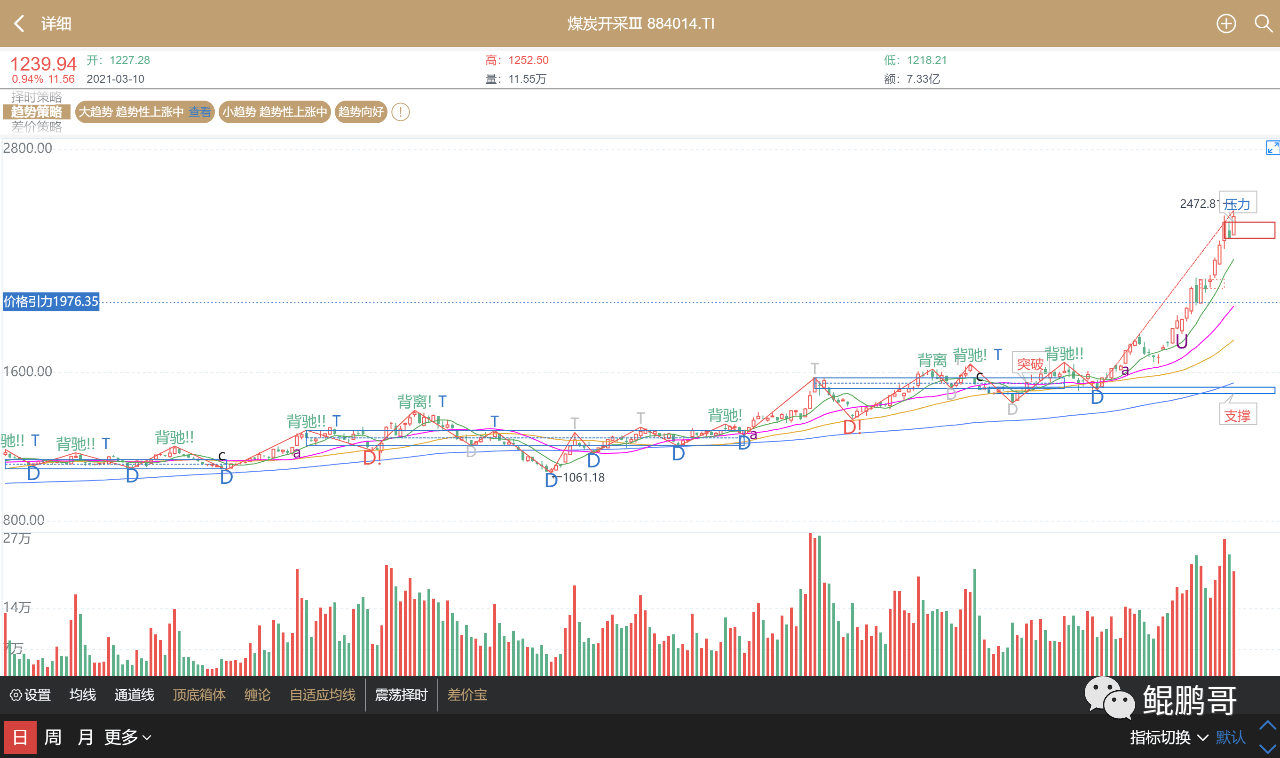Enable the 自适应均线 indicator

pyautogui.click(x=321, y=694)
